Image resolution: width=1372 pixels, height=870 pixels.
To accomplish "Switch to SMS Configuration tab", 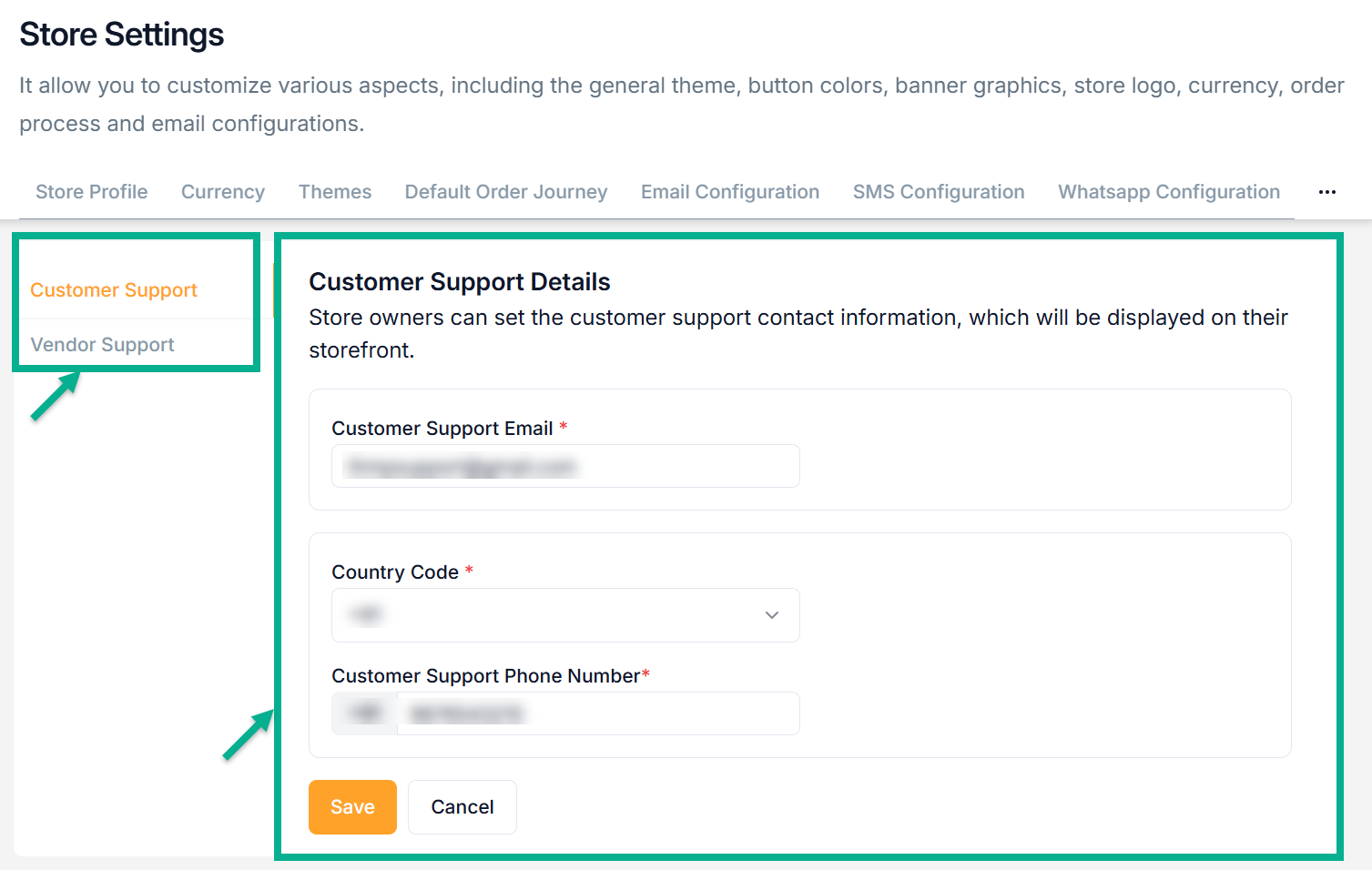I will click(938, 192).
